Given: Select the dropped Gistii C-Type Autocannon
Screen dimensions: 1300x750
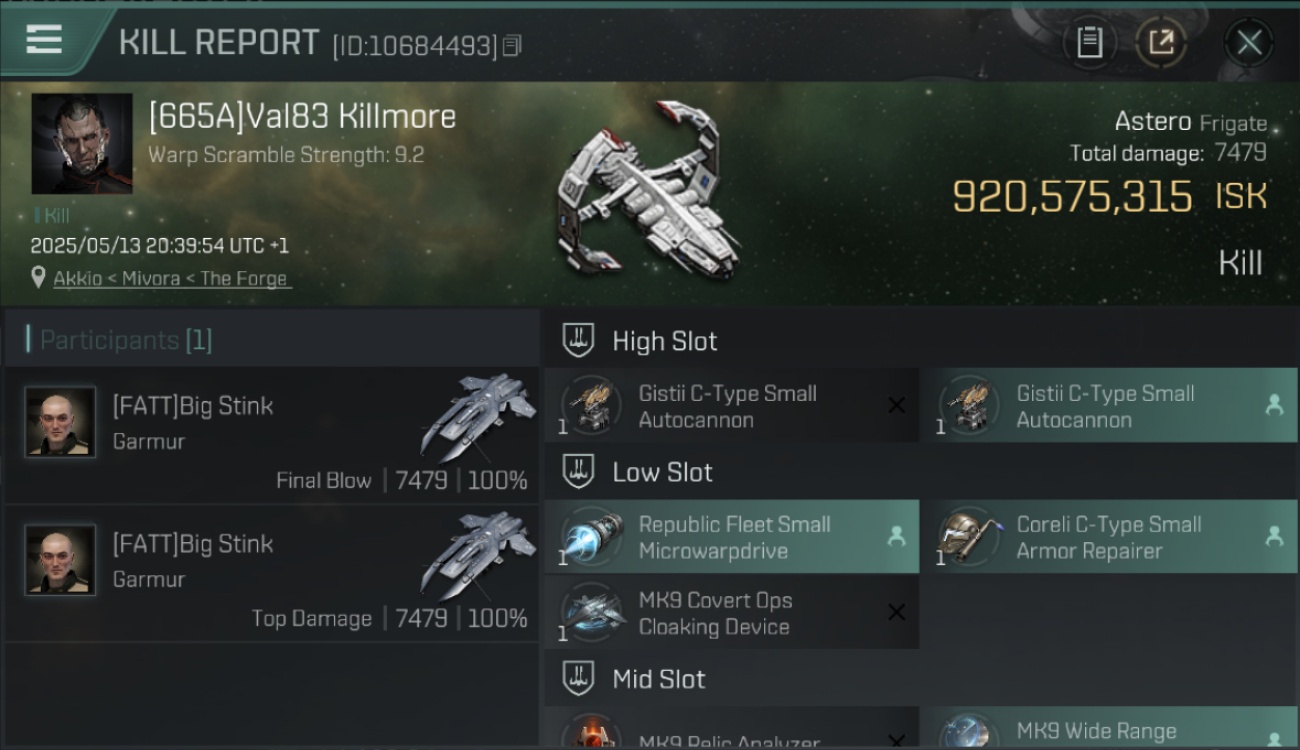Looking at the screenshot, I should [x=1110, y=406].
